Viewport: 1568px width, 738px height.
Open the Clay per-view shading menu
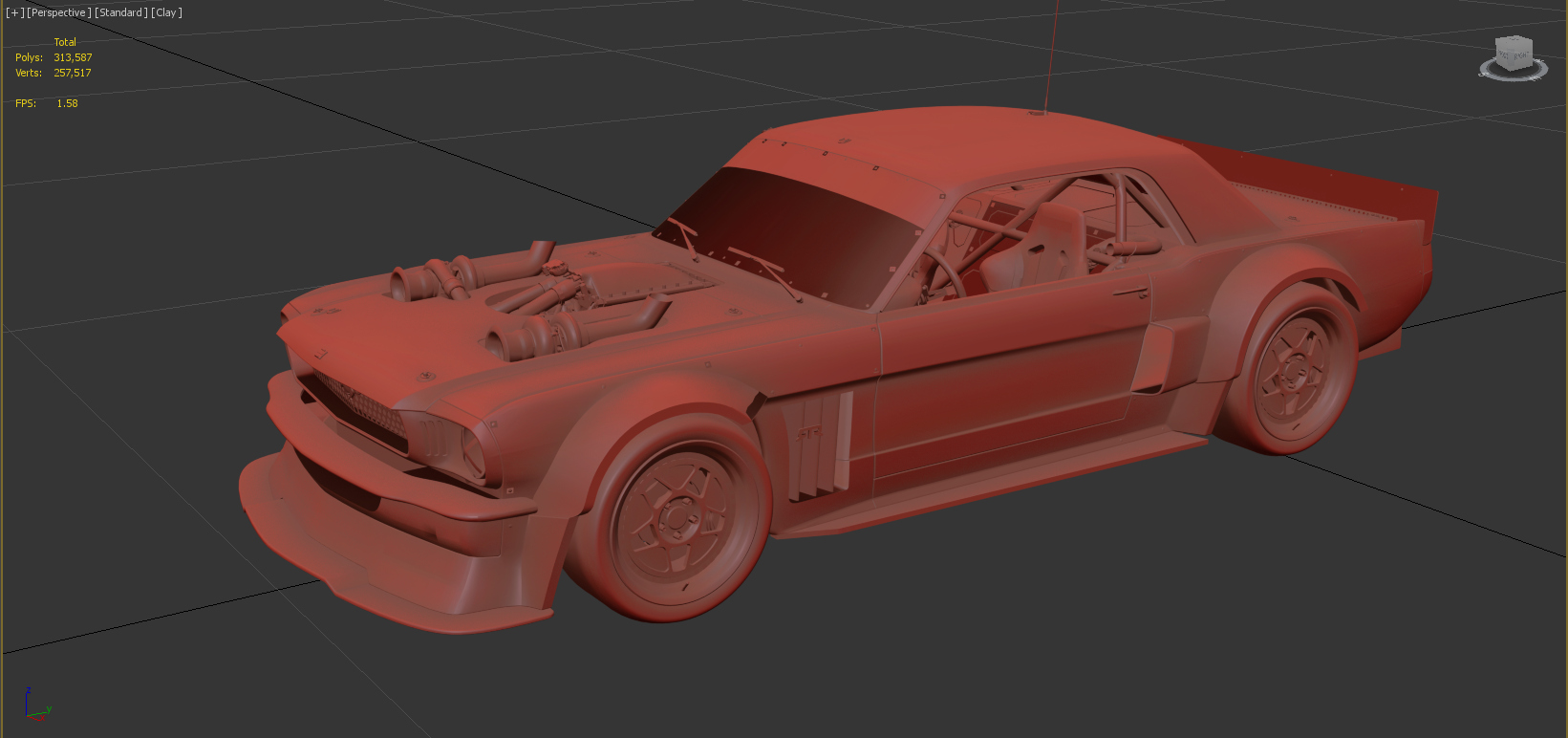(166, 12)
